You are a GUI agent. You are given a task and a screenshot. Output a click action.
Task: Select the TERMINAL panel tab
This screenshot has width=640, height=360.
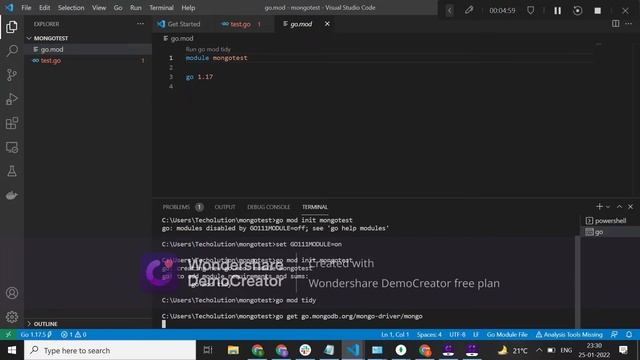315,207
